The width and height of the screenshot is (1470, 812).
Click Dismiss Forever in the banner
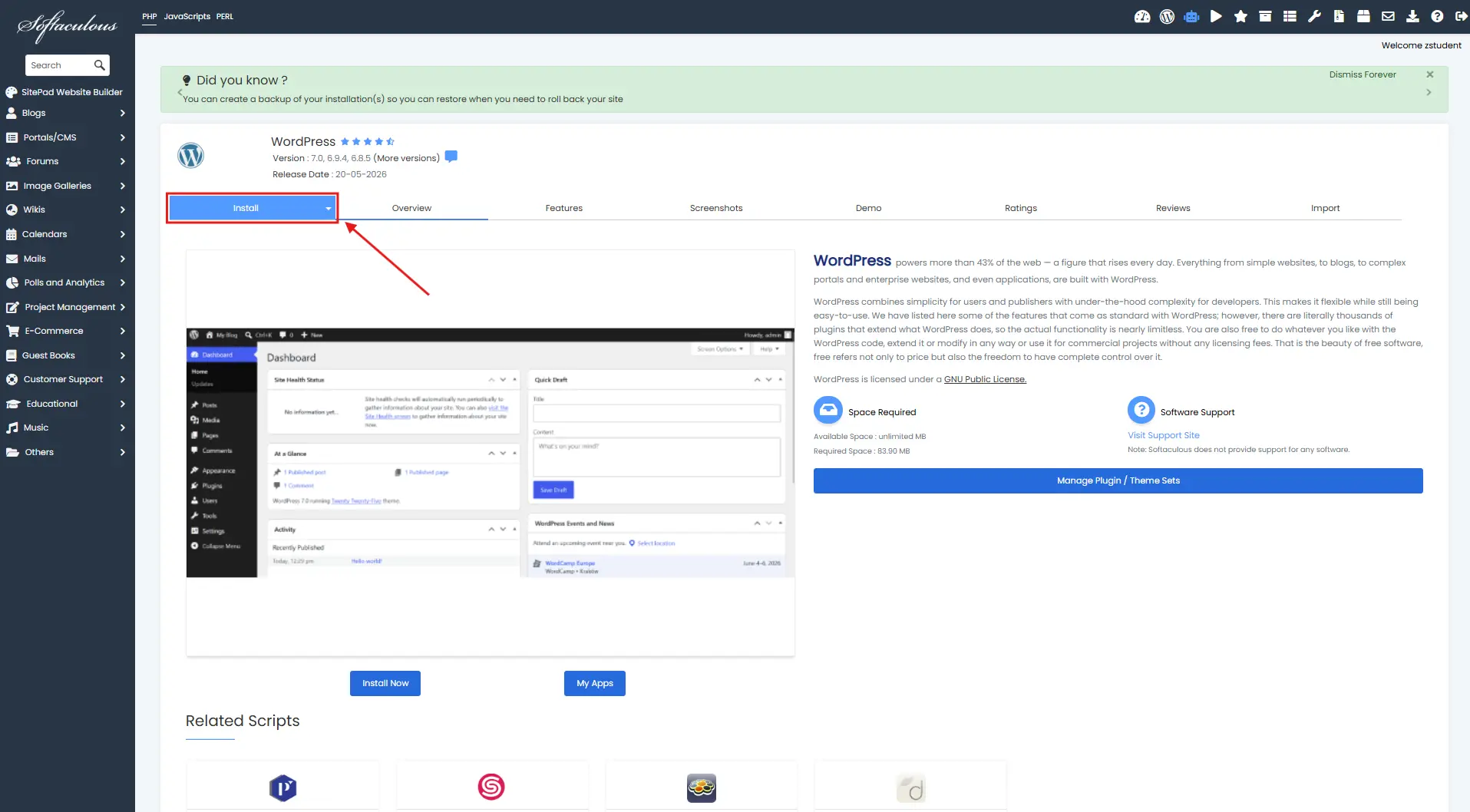(x=1362, y=74)
